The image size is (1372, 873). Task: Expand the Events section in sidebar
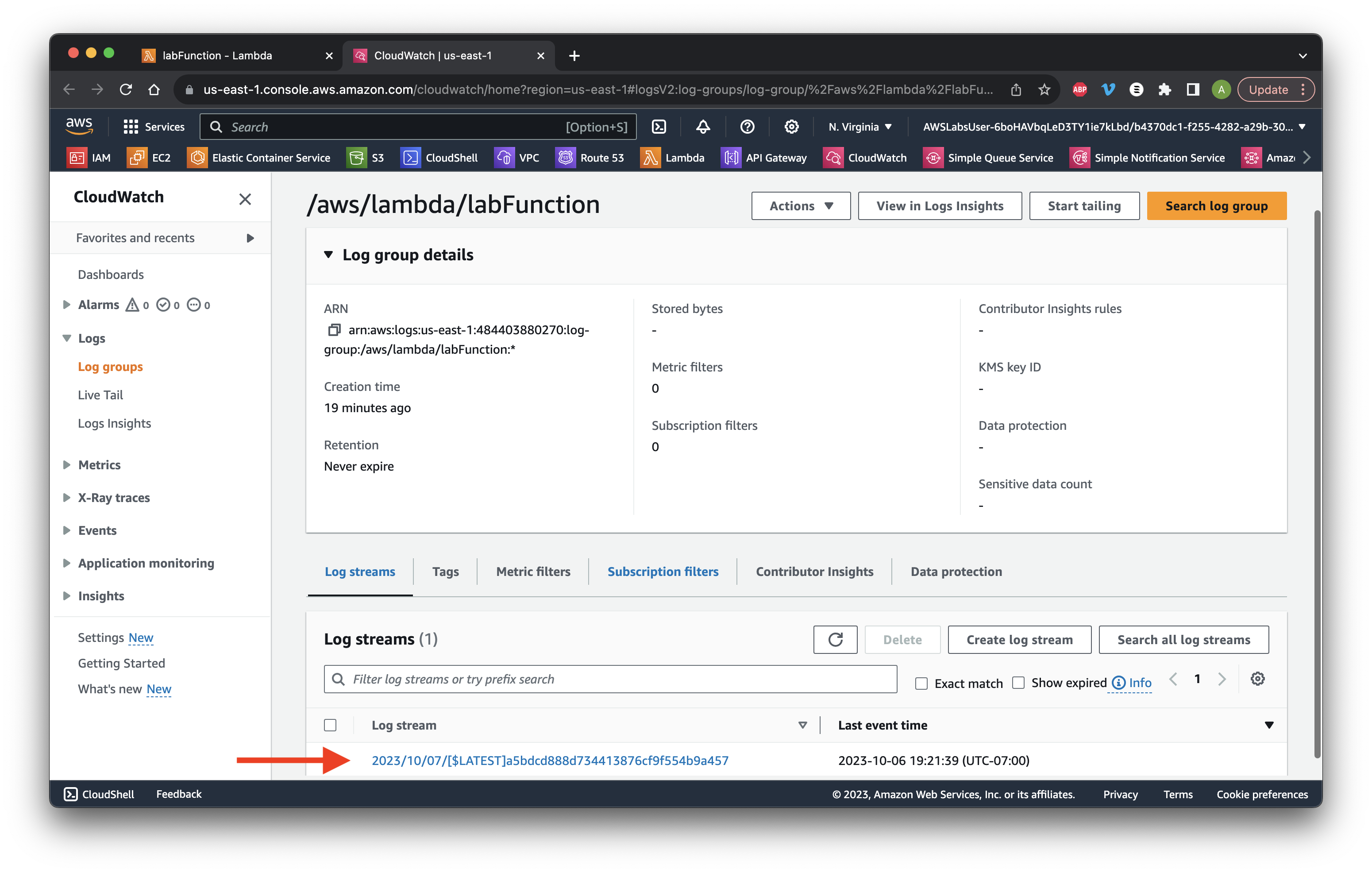[66, 530]
